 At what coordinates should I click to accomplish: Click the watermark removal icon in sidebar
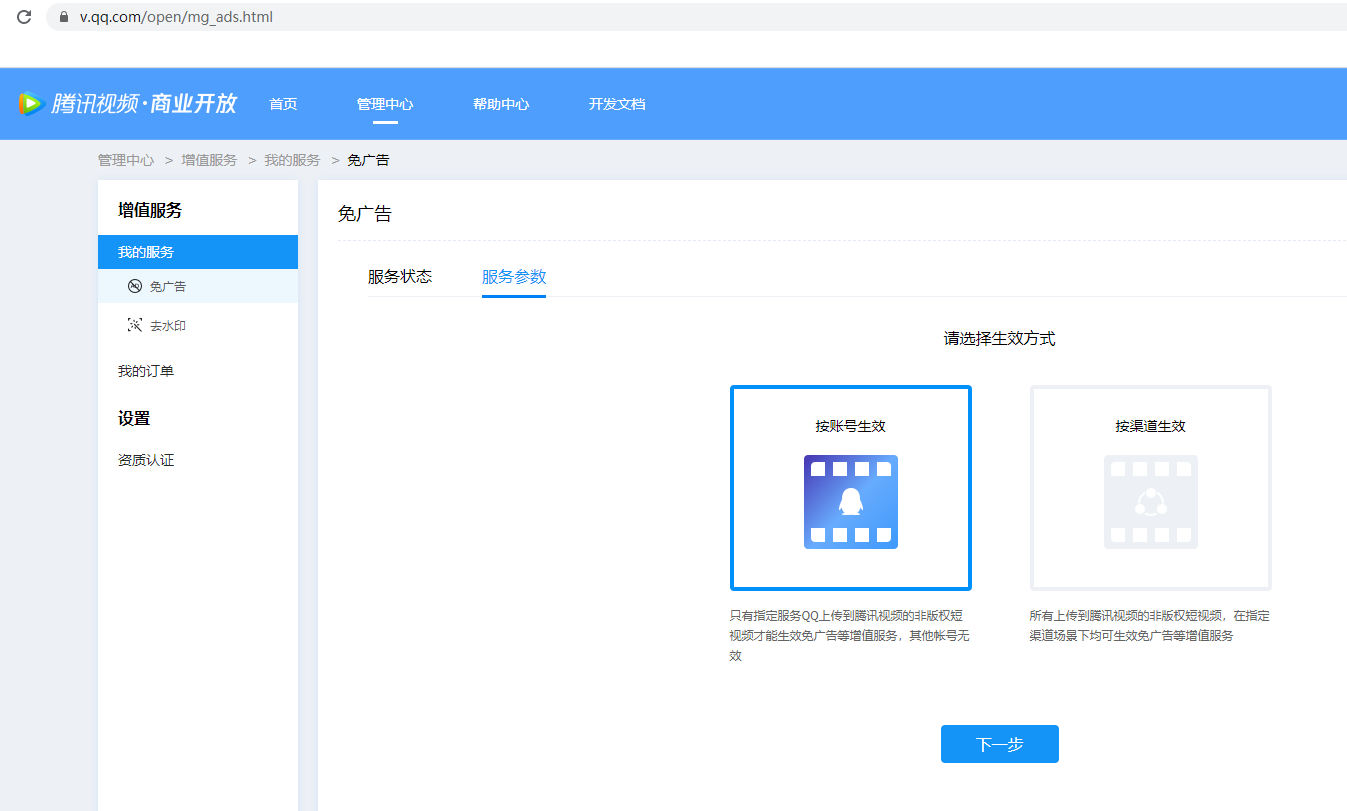135,326
